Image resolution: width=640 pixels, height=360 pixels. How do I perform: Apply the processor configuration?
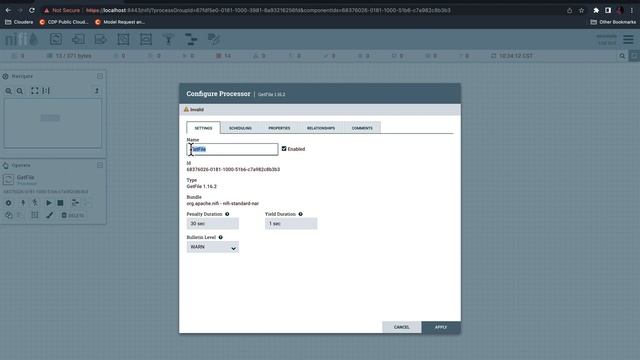click(x=441, y=327)
